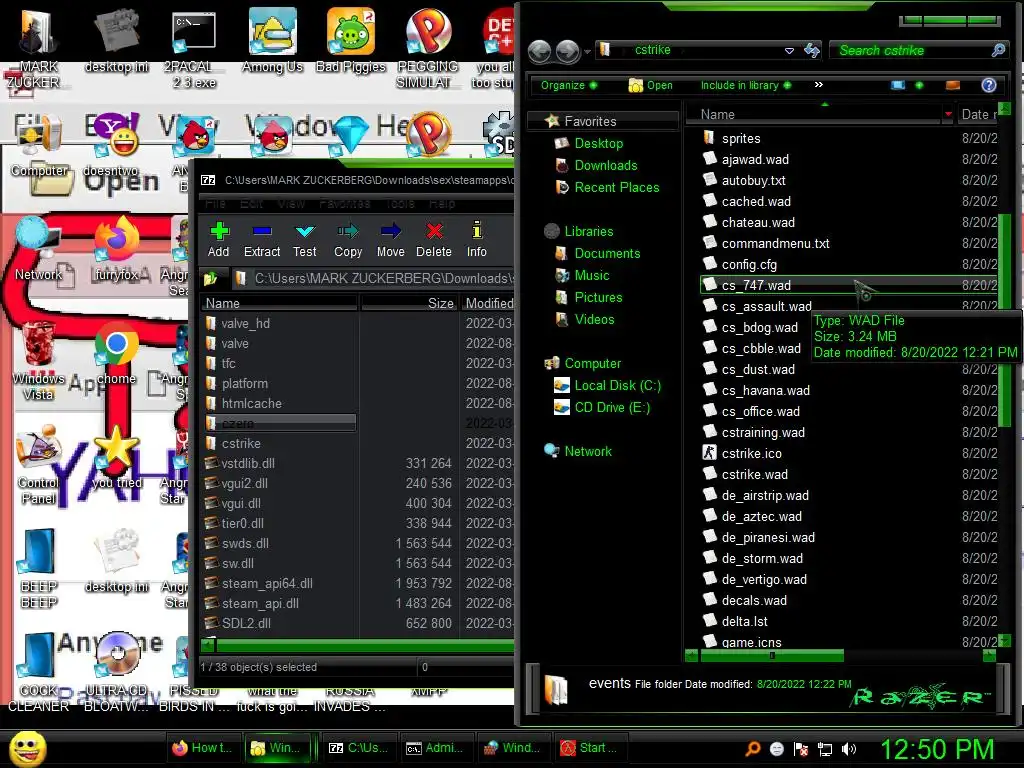Open the Favorites menu in 7-Zip
The image size is (1024, 768).
pyautogui.click(x=344, y=204)
